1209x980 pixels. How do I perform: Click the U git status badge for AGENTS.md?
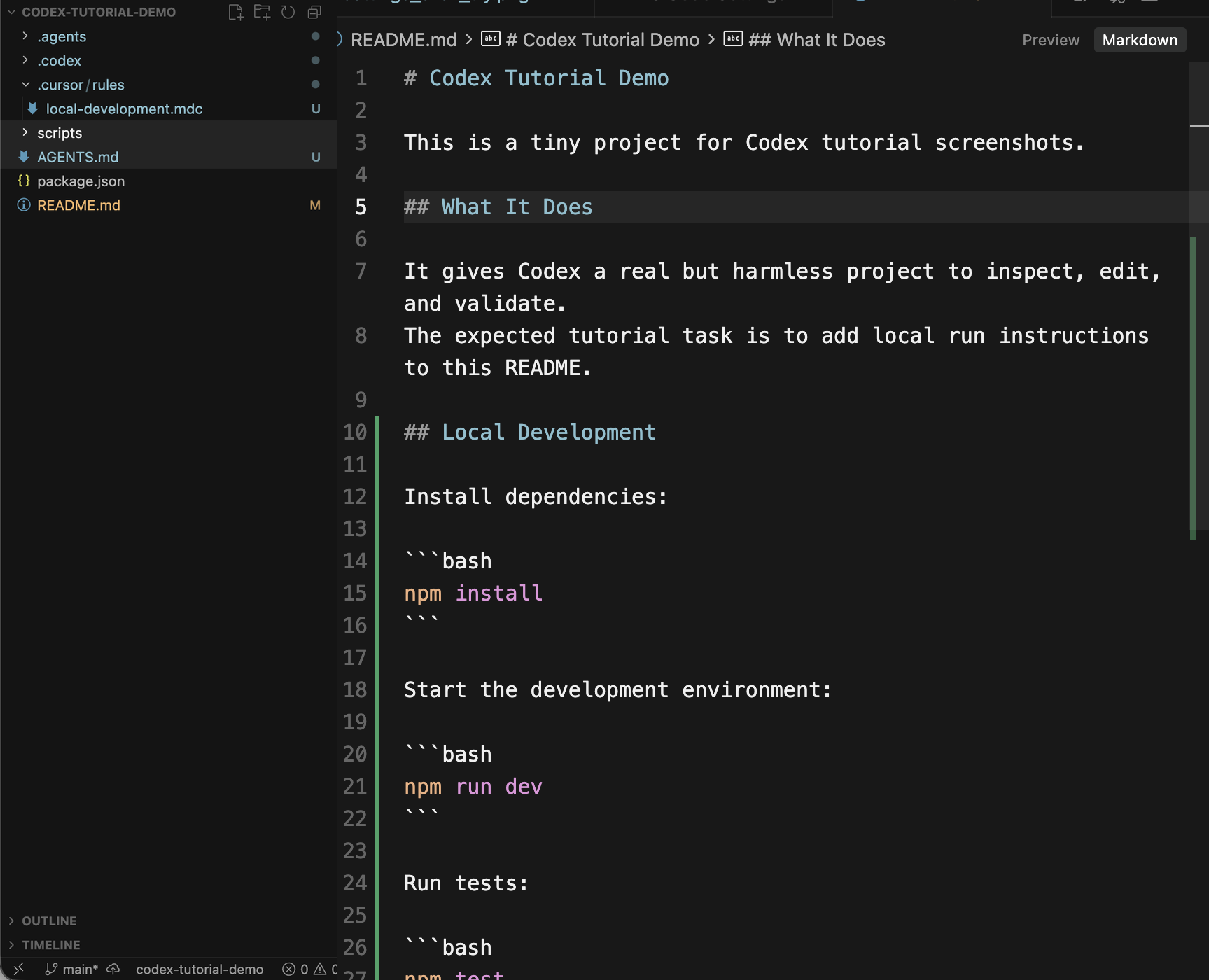tap(316, 157)
